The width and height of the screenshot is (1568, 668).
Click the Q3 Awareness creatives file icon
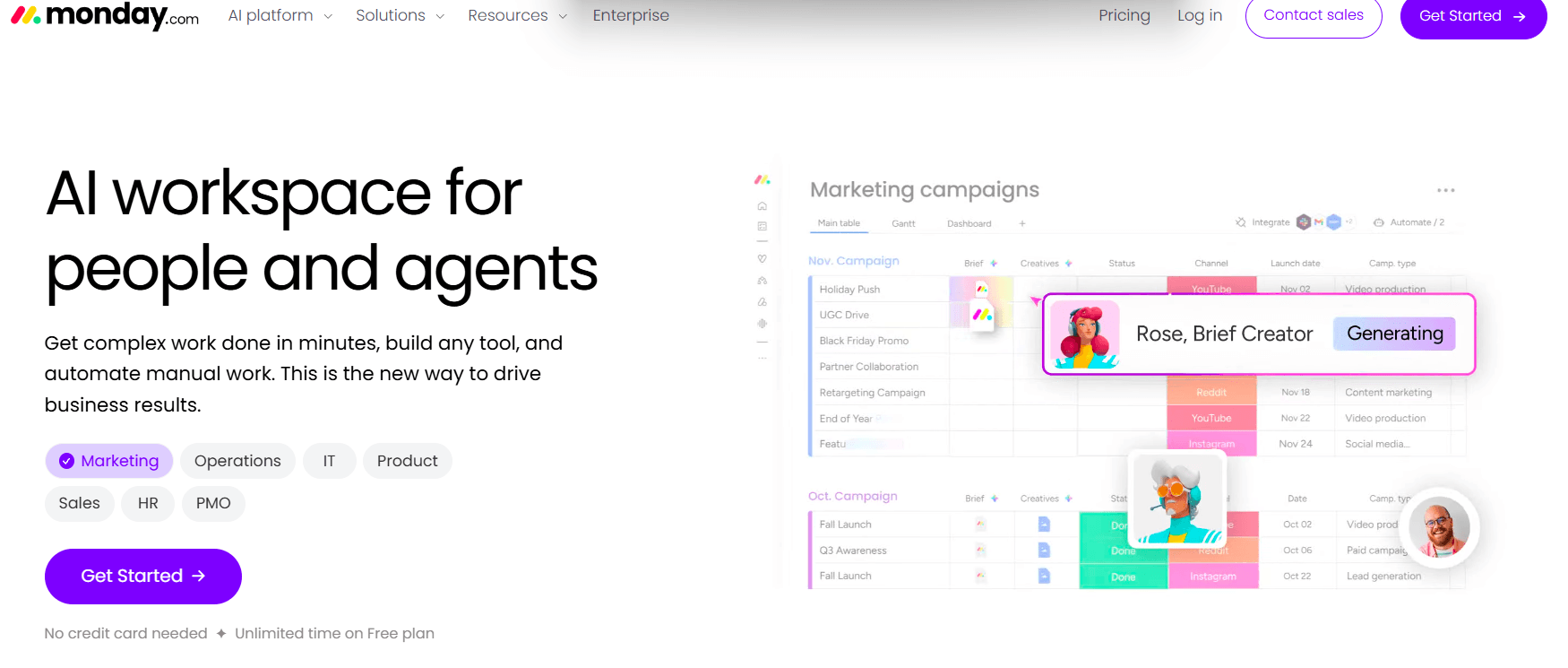(1044, 550)
